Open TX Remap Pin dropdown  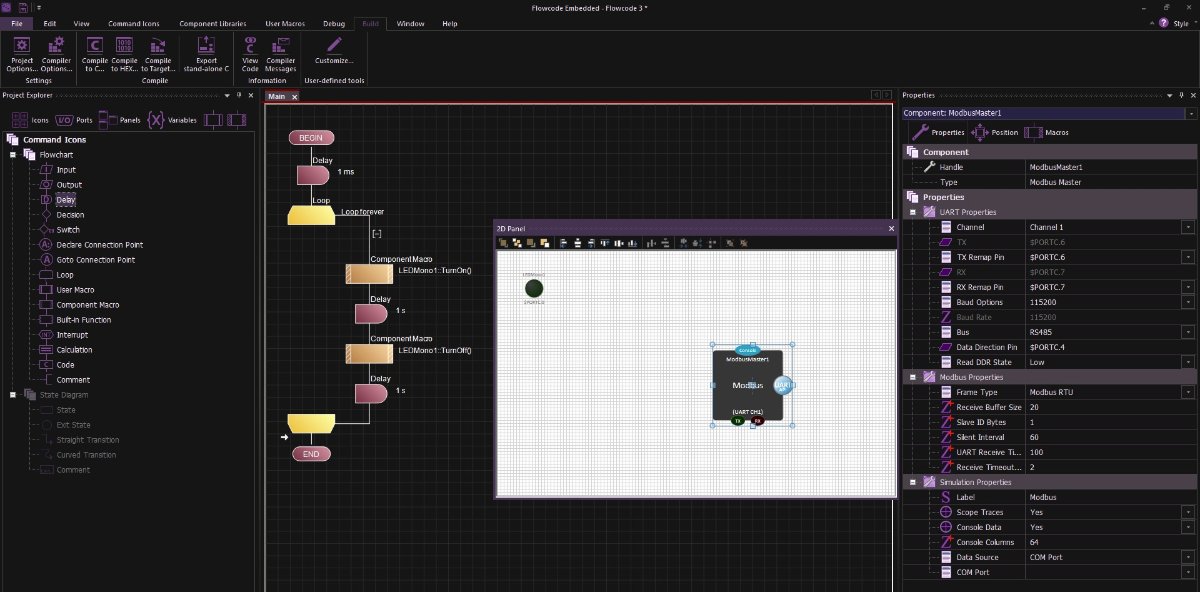coord(1189,257)
